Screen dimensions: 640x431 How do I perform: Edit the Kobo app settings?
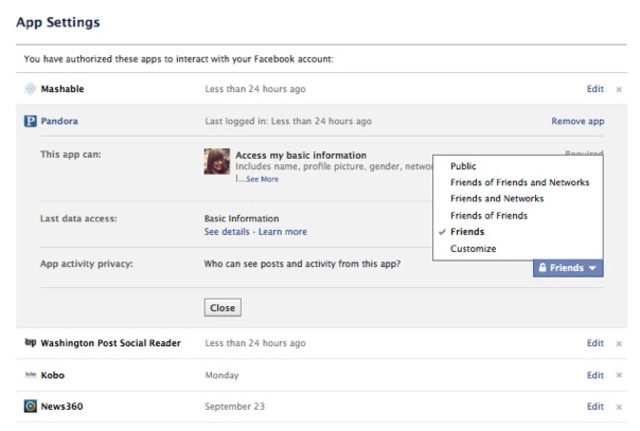tap(595, 375)
